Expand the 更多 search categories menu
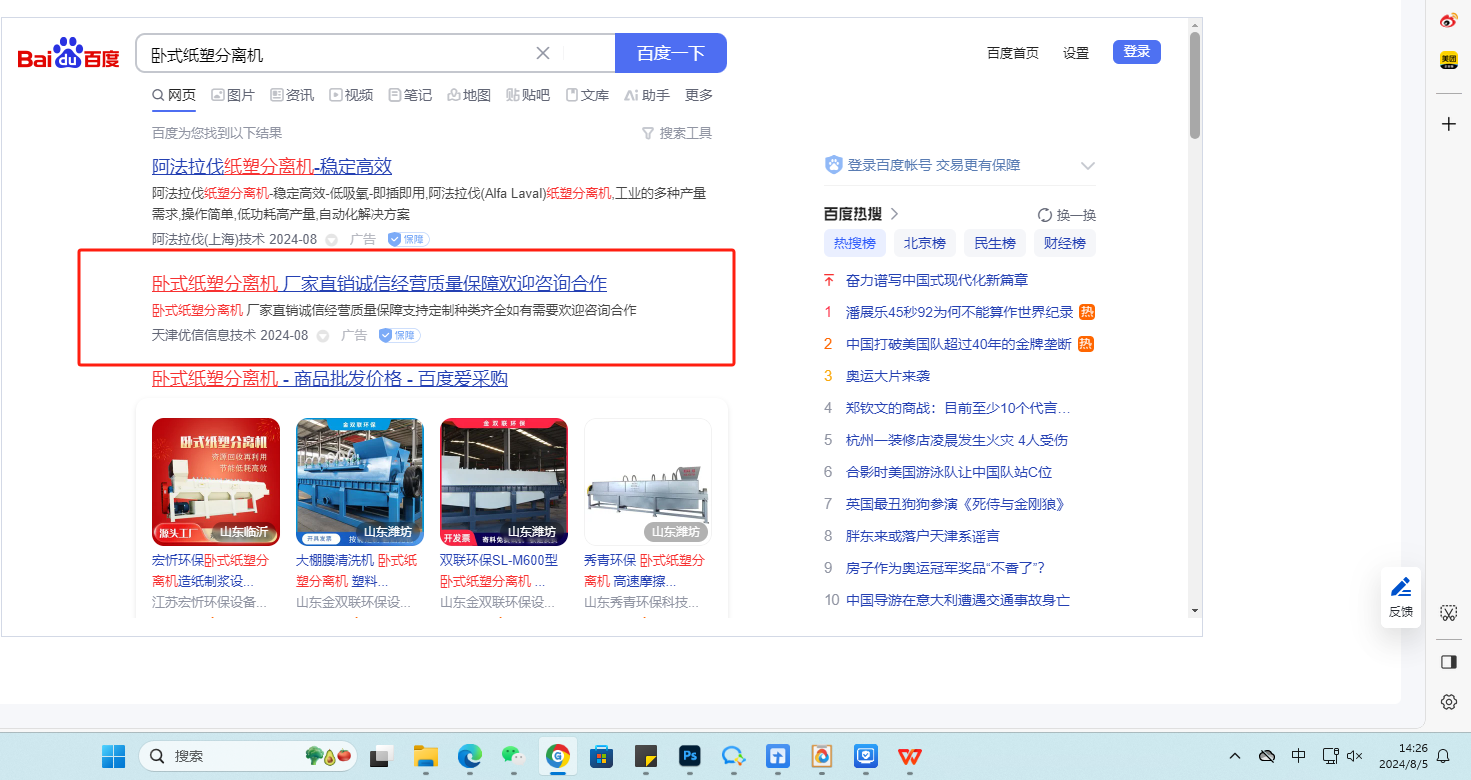 click(x=699, y=95)
